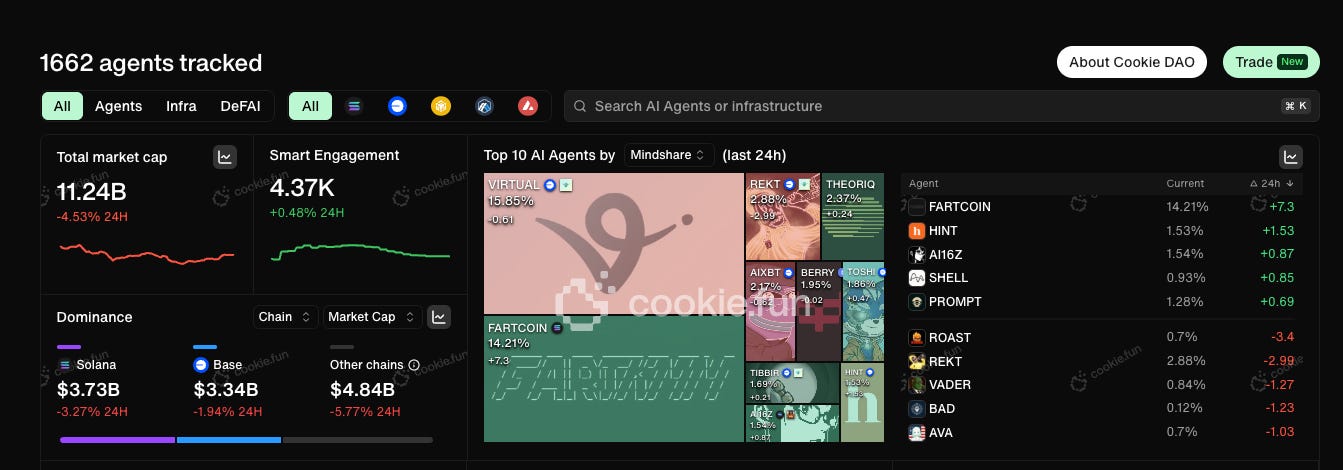Click the Current column header

click(1184, 184)
